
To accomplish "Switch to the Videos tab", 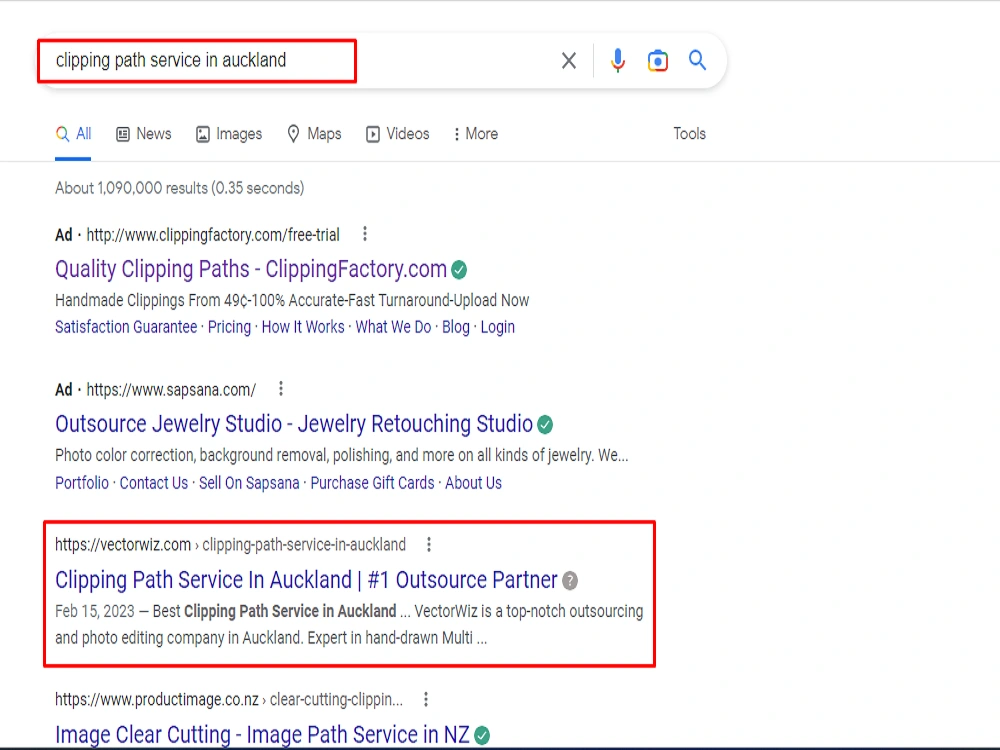I will pos(398,134).
